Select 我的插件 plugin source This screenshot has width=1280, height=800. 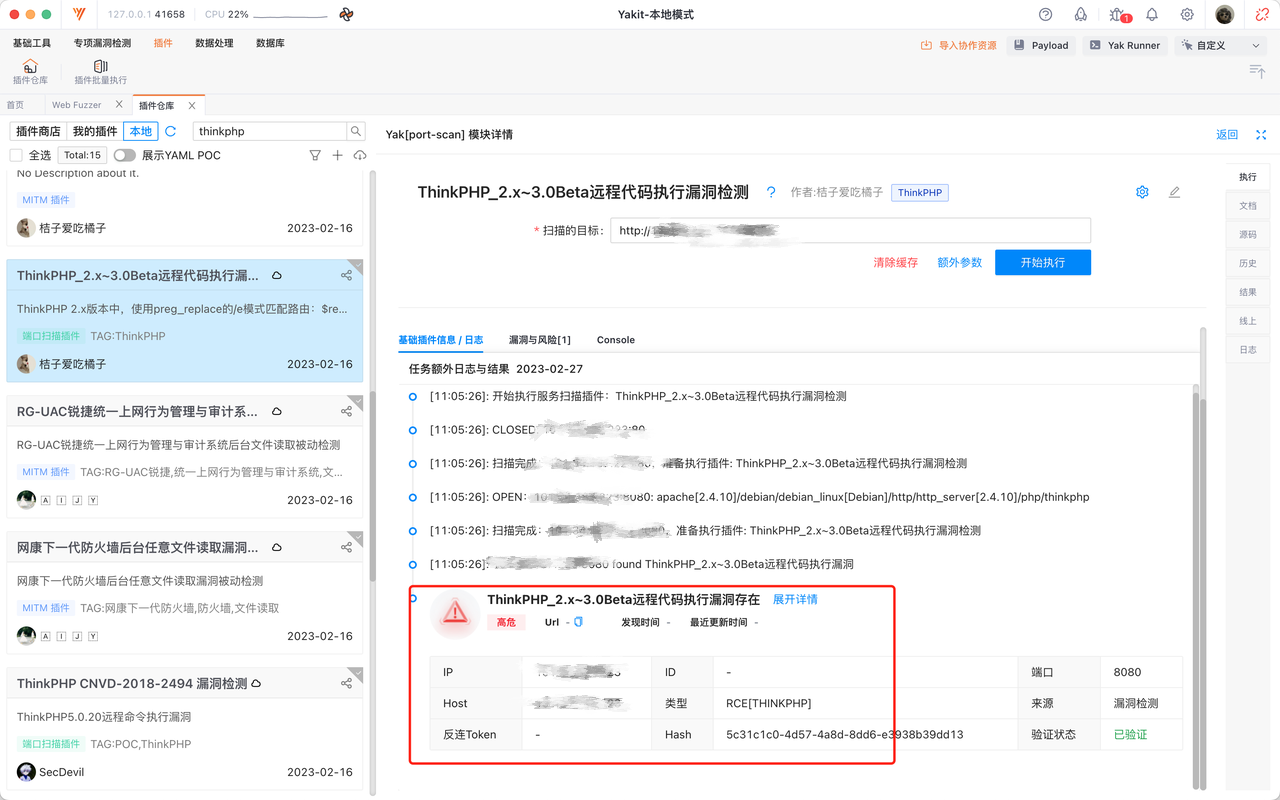point(95,131)
